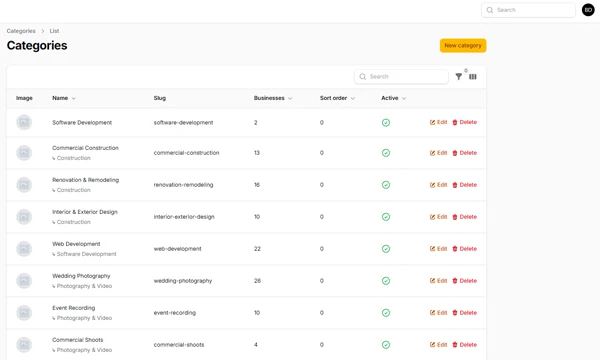Click the Web Development category name
The width and height of the screenshot is (600, 360).
[76, 244]
